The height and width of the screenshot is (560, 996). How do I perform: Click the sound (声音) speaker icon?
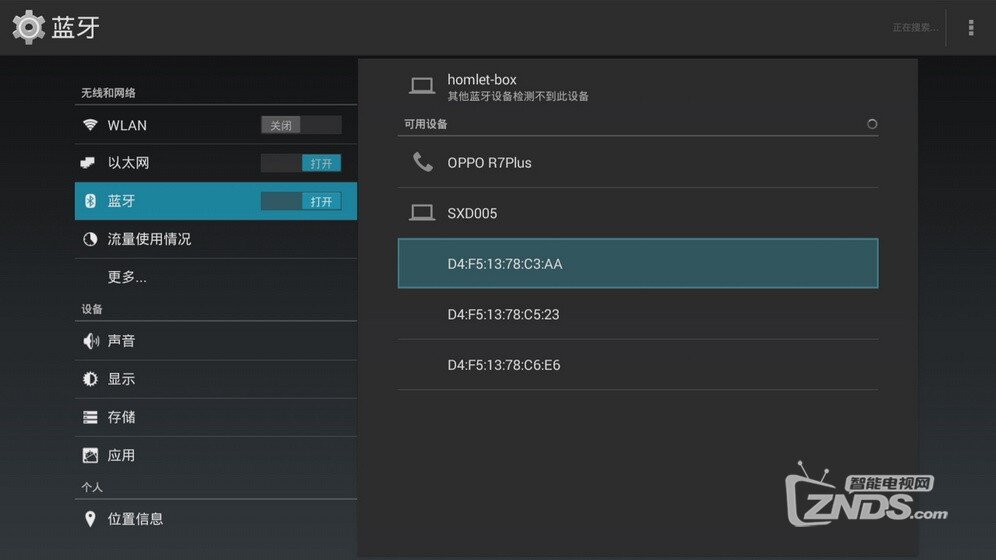(90, 341)
